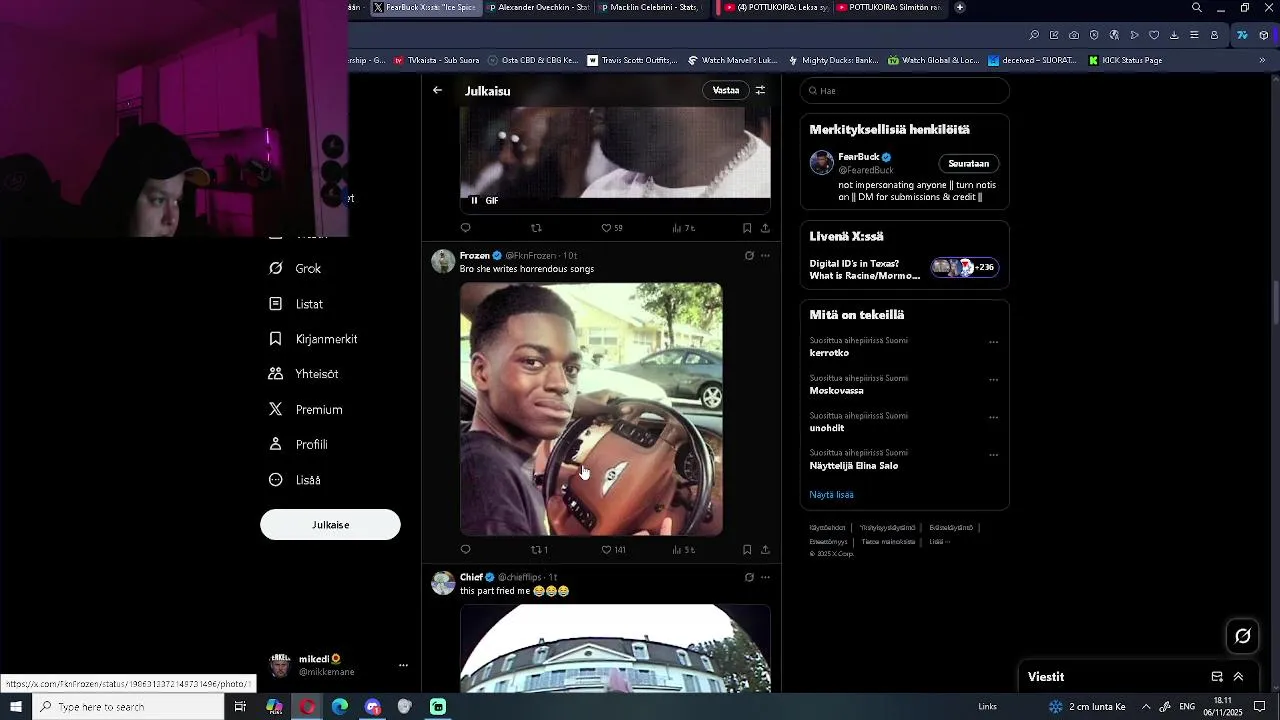Image resolution: width=1280 pixels, height=720 pixels.
Task: Switch to the POTTUKOIRA: Silmitön tab
Action: pos(888,7)
